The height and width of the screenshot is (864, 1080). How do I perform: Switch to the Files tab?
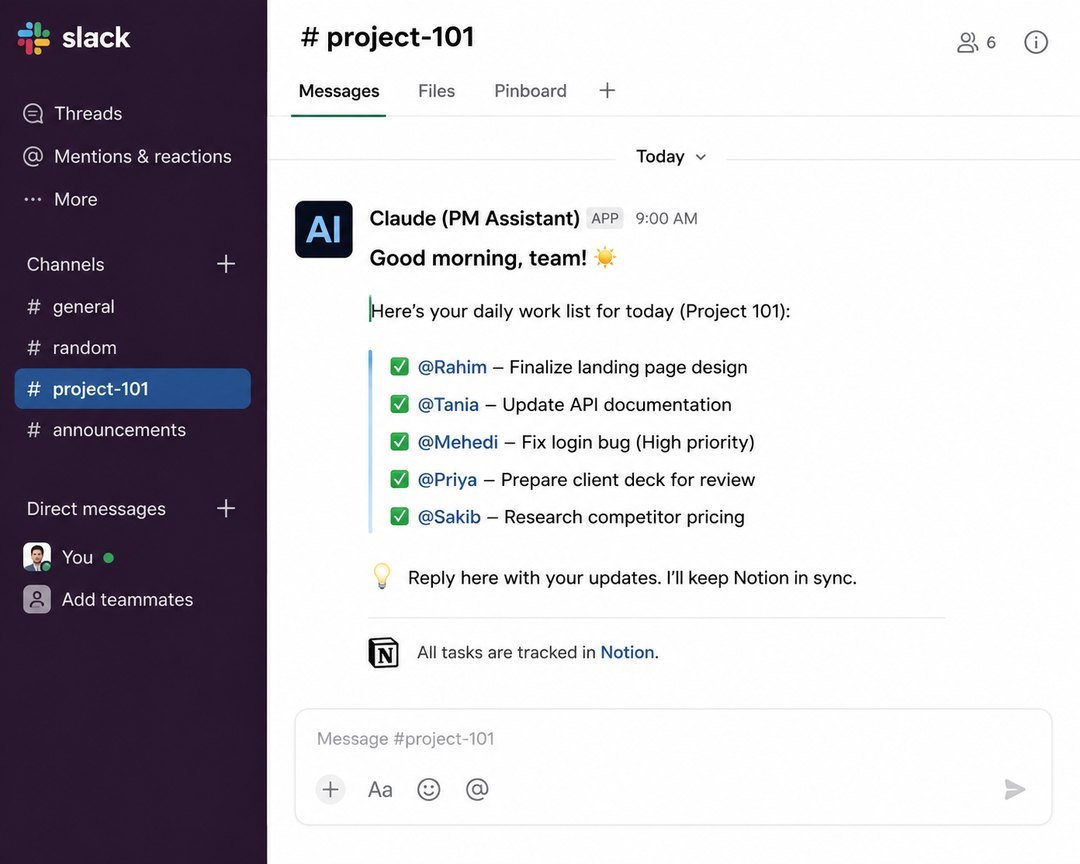437,91
